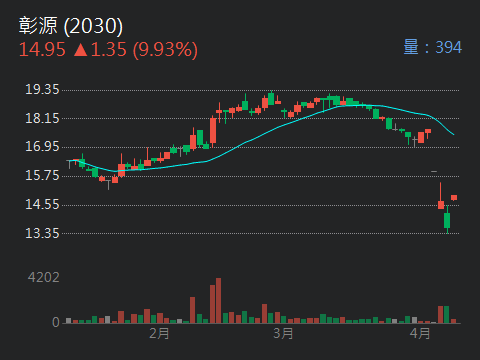Click the 16.95 price axis label

pos(42,147)
